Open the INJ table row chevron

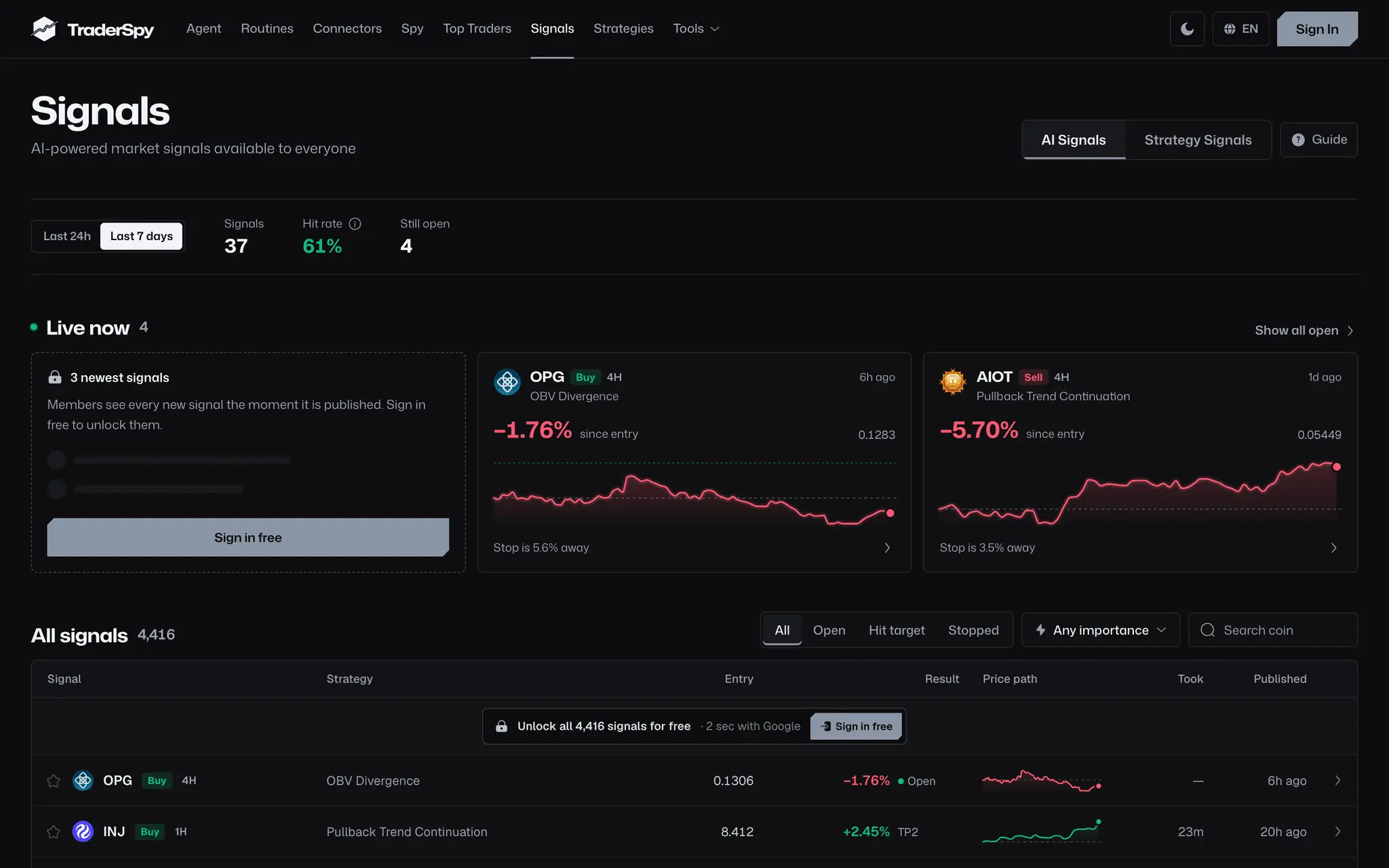1337,831
